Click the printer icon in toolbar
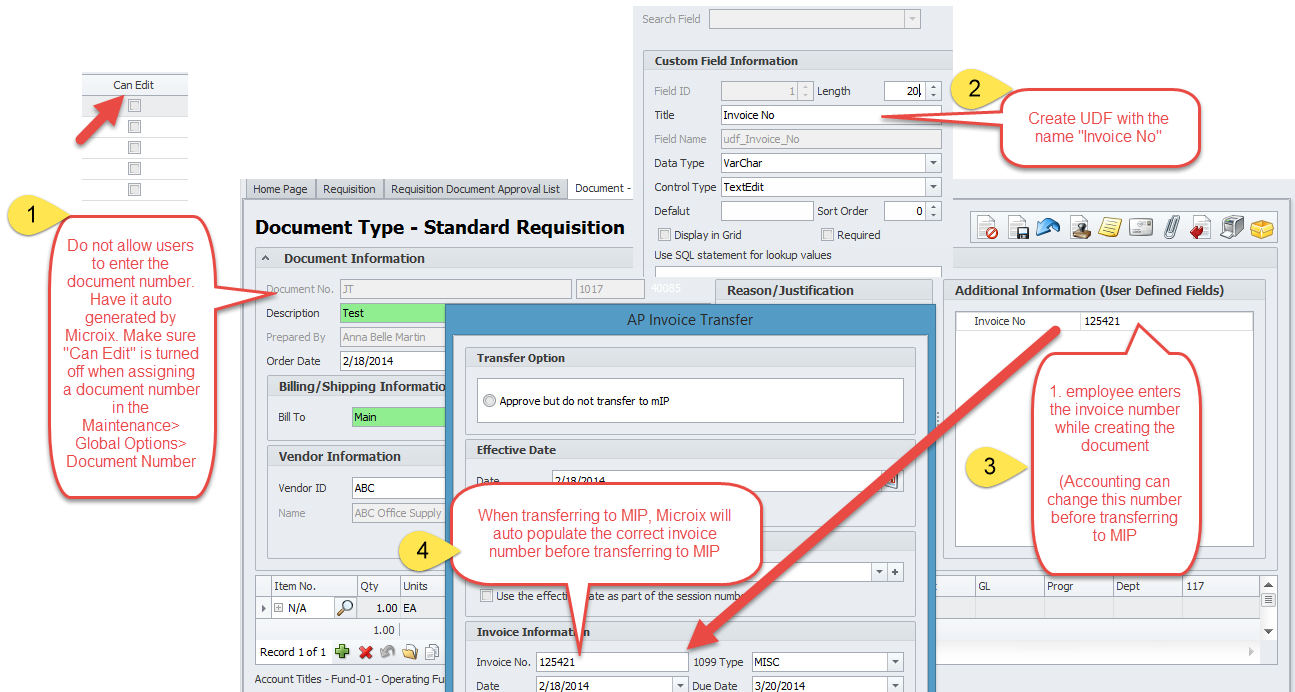The width and height of the screenshot is (1295, 692). coord(1232,228)
